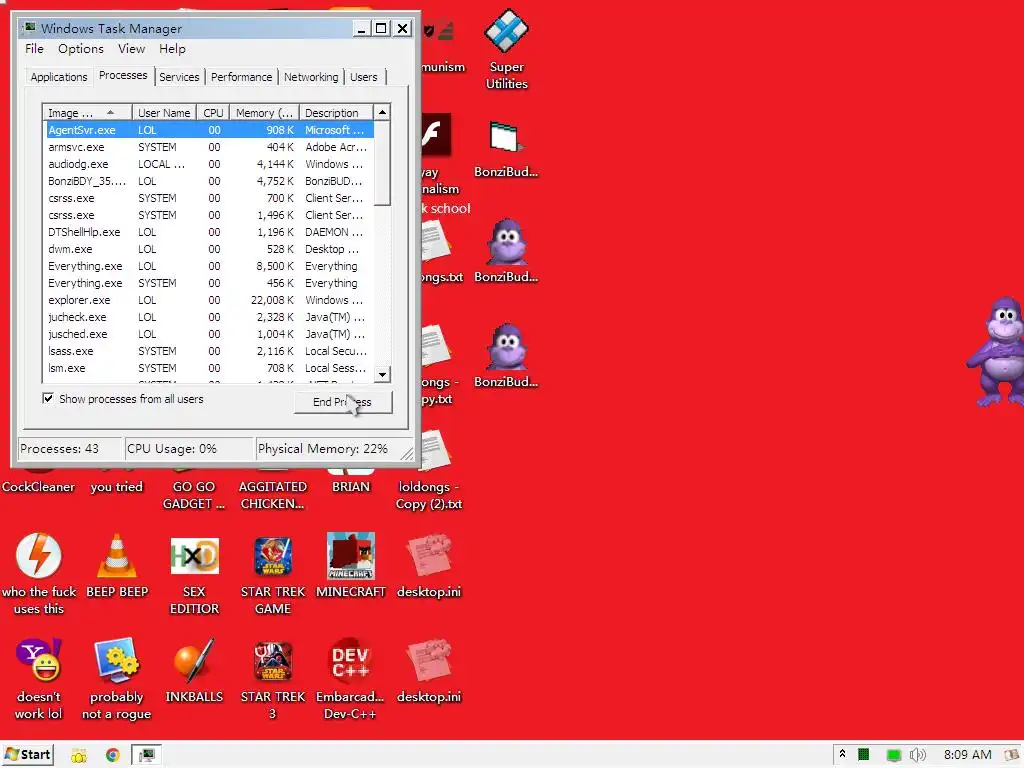1024x768 pixels.
Task: Select the CockCleaner desktop label
Action: (38, 487)
